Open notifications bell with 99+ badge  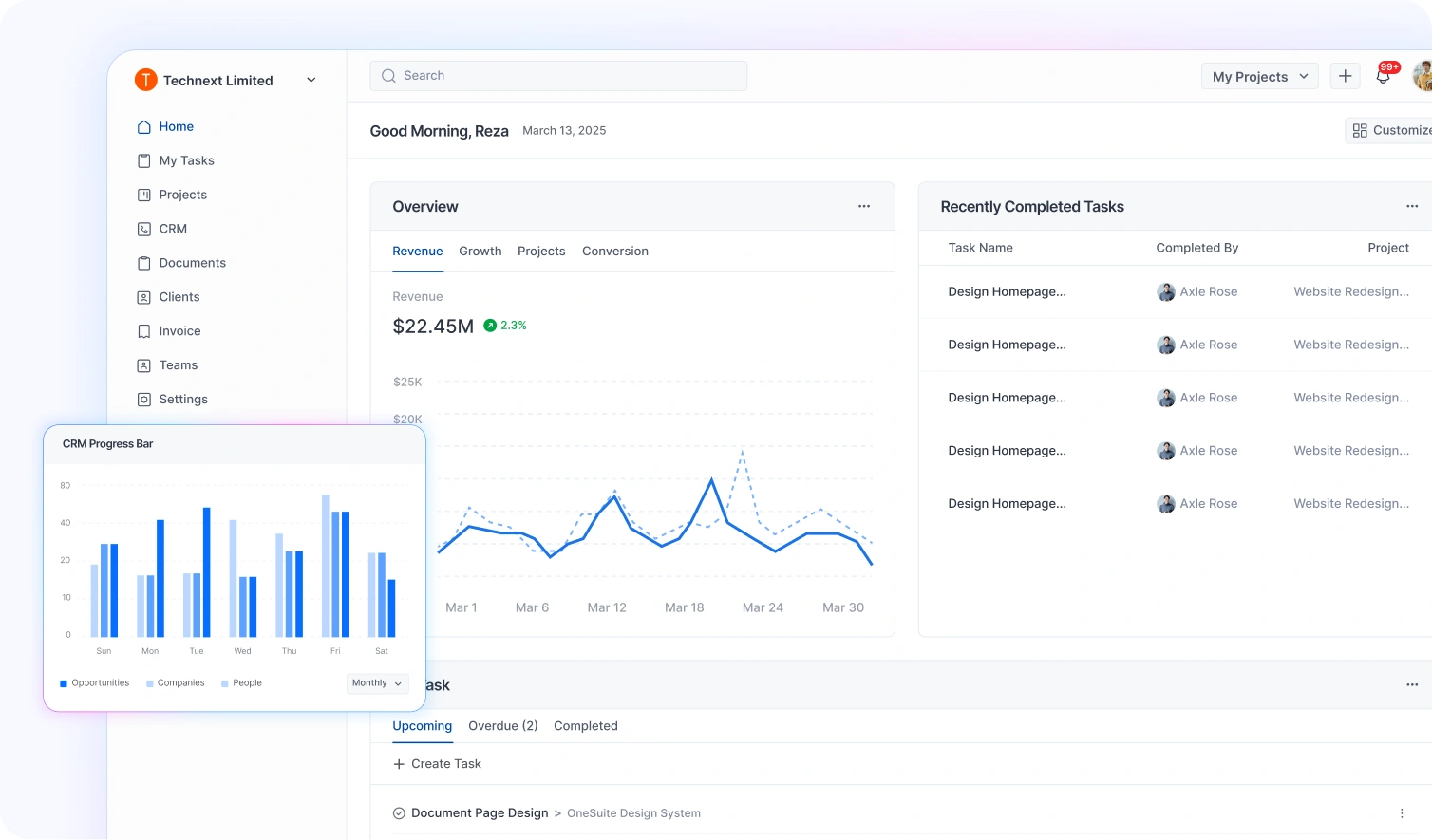1385,76
